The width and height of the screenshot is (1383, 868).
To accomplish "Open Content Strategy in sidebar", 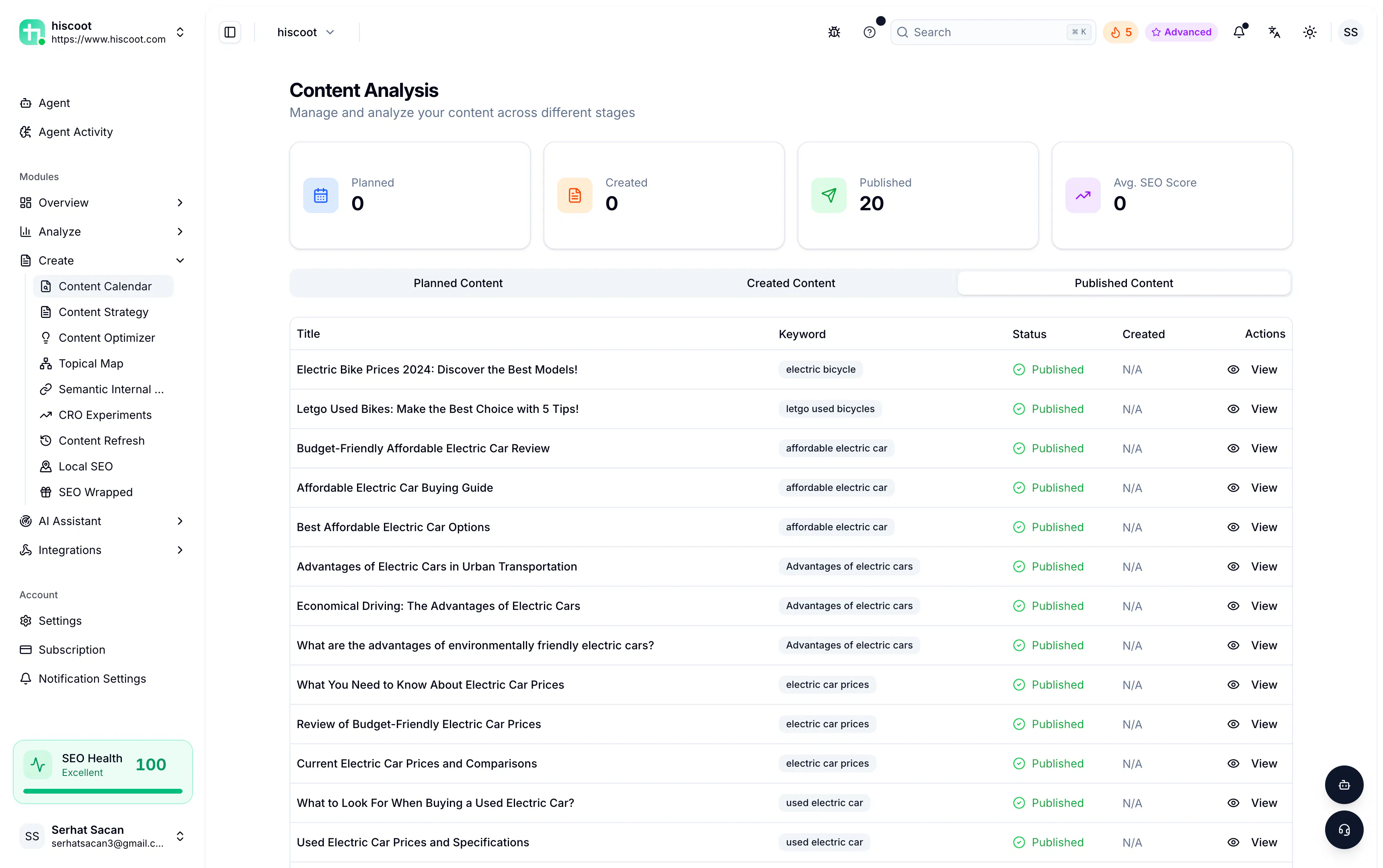I will pos(103,312).
